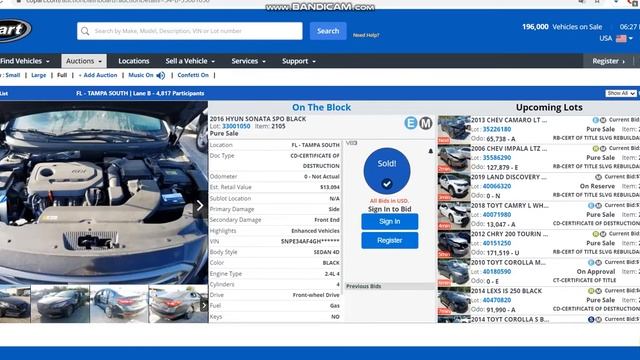Expand the Support menu
640x360 pixels.
click(x=299, y=61)
